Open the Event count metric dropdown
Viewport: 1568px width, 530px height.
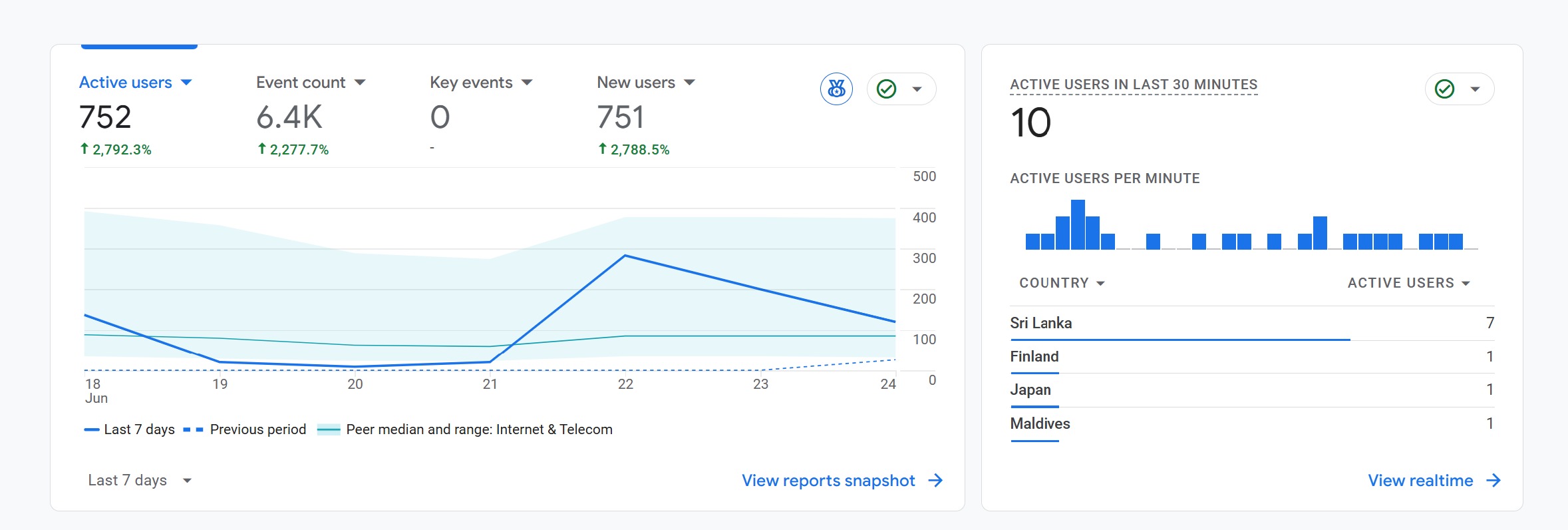(x=360, y=83)
